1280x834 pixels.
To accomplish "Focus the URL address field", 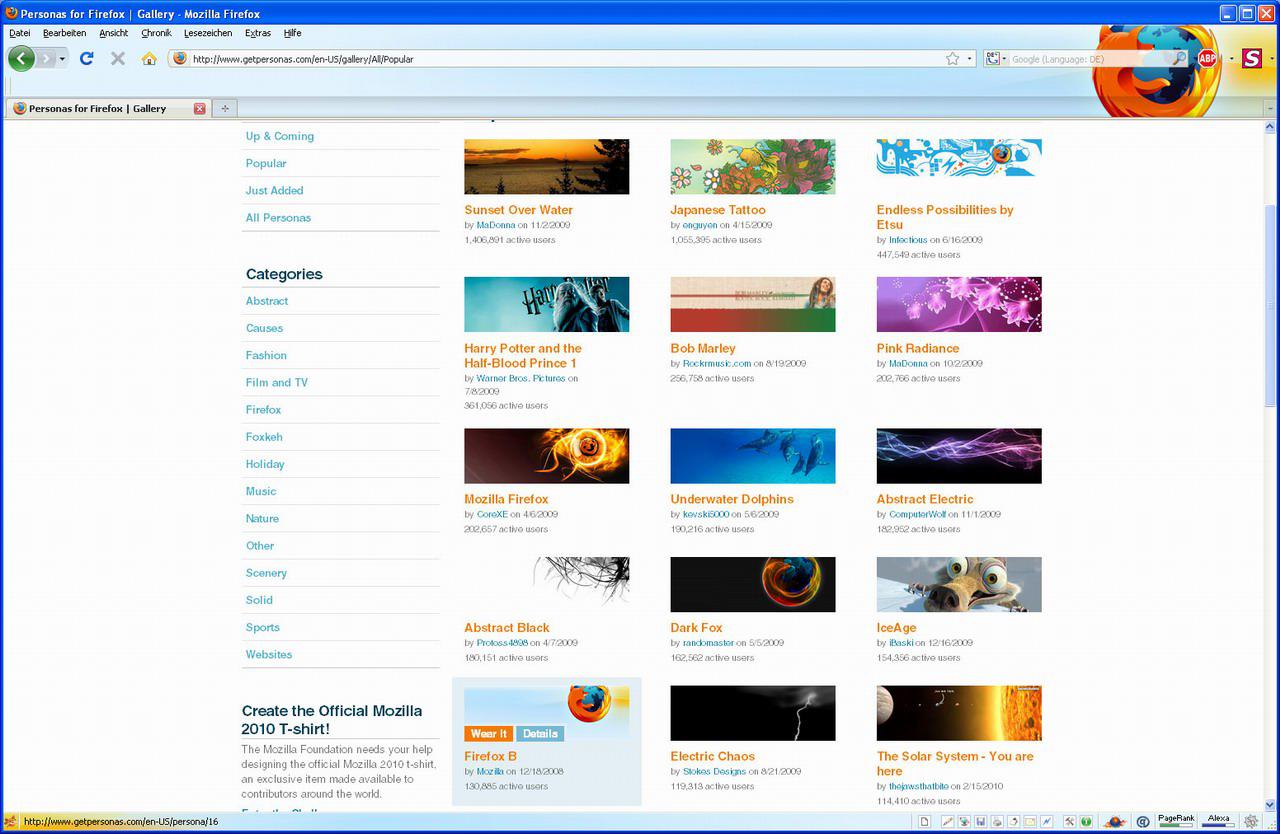I will (566, 59).
